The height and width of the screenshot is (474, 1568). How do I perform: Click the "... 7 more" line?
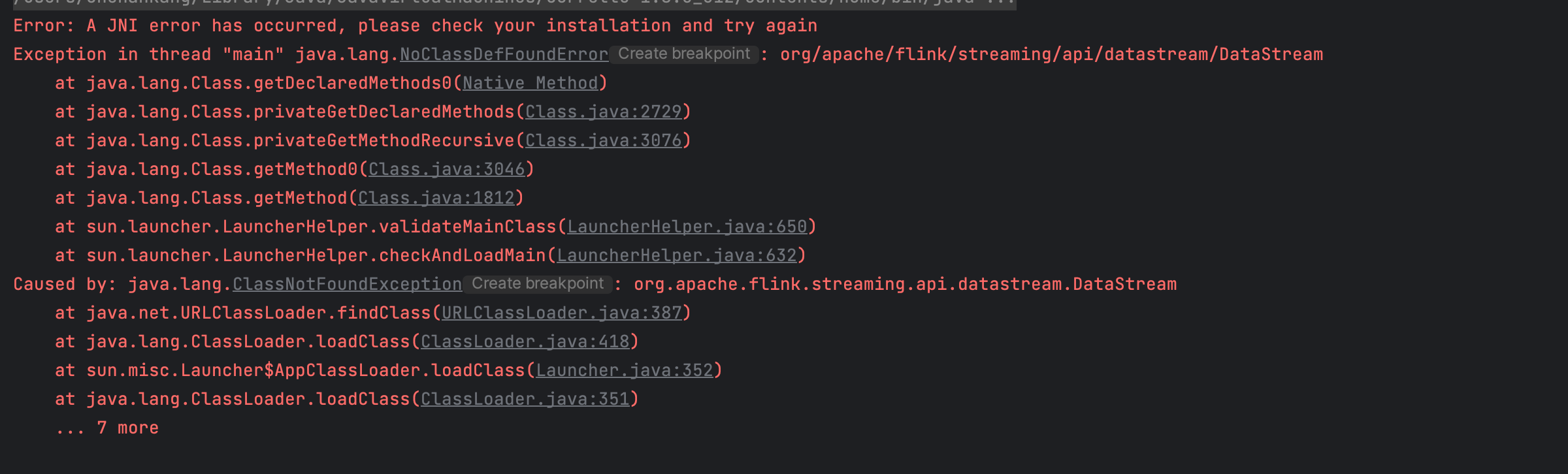click(108, 428)
